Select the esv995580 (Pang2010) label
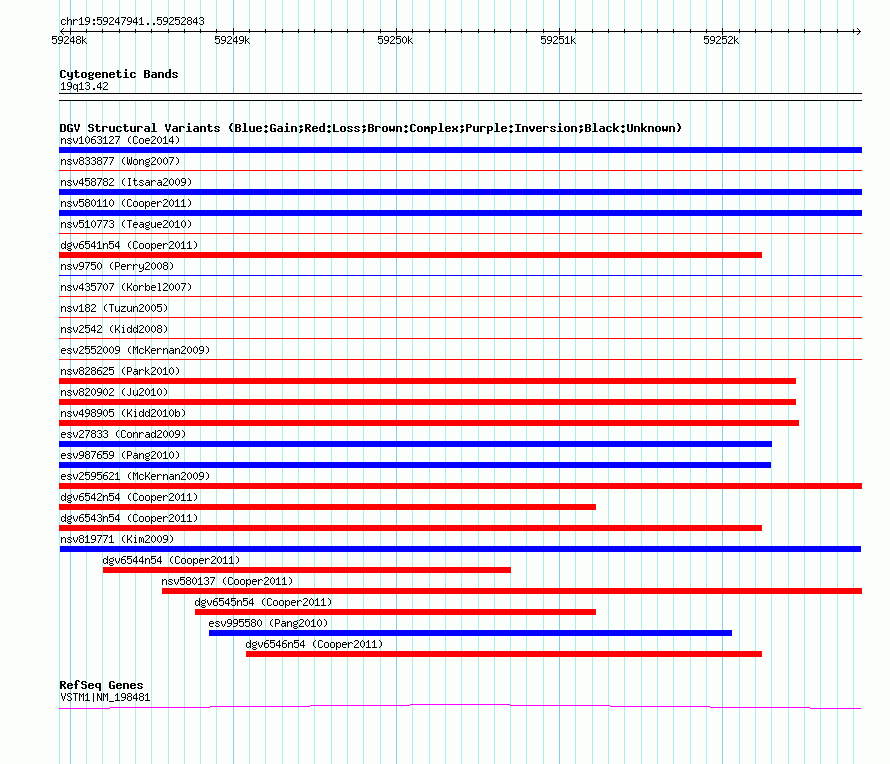 [x=268, y=623]
